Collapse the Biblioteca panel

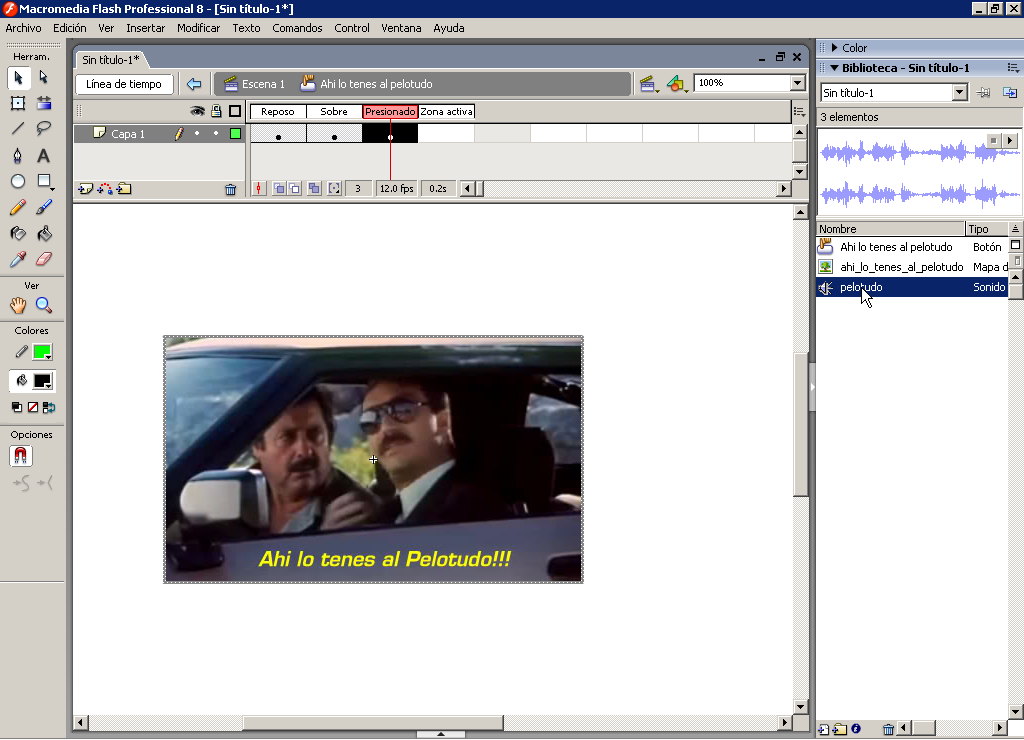[835, 68]
